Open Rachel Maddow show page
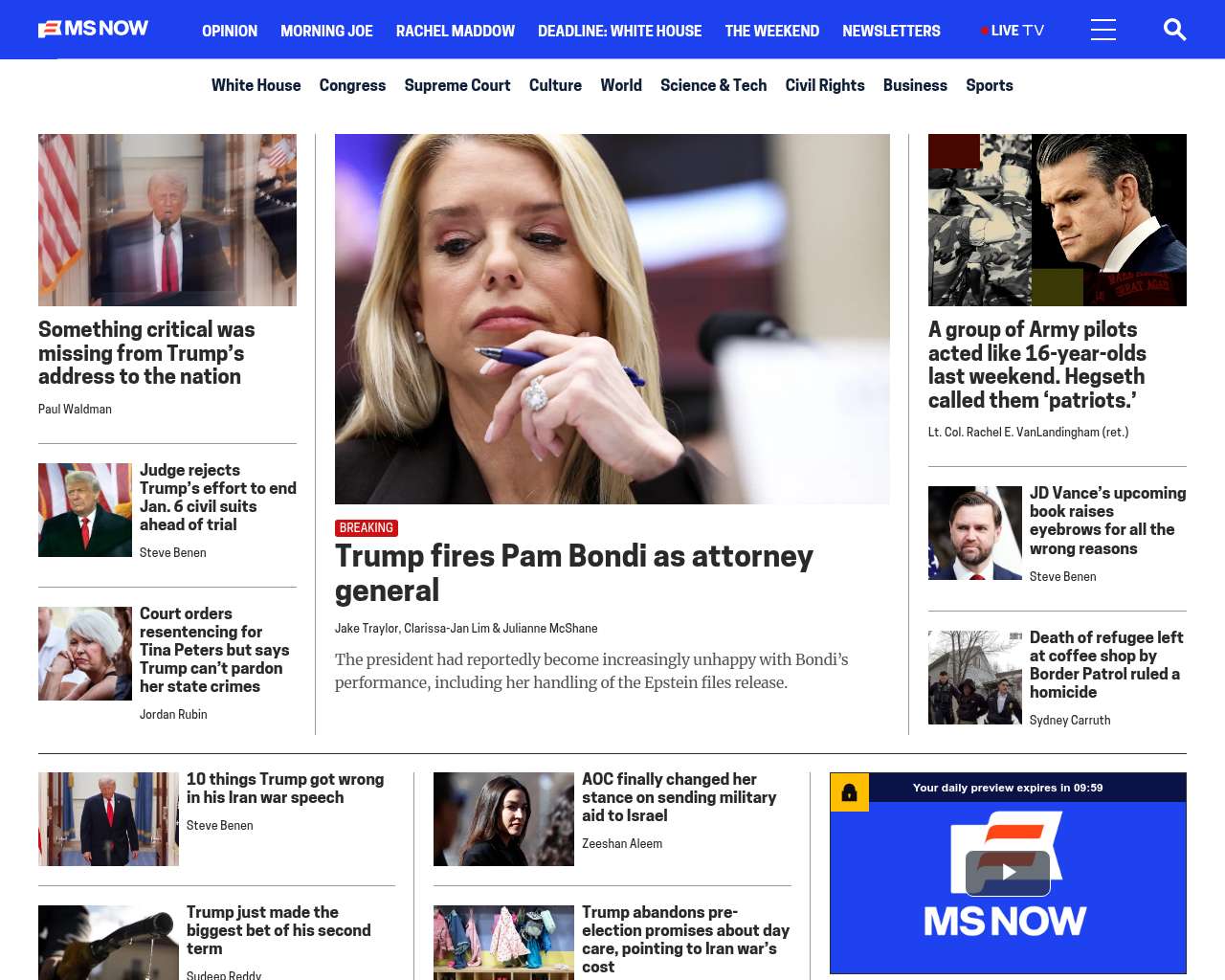The height and width of the screenshot is (980, 1225). 456,31
